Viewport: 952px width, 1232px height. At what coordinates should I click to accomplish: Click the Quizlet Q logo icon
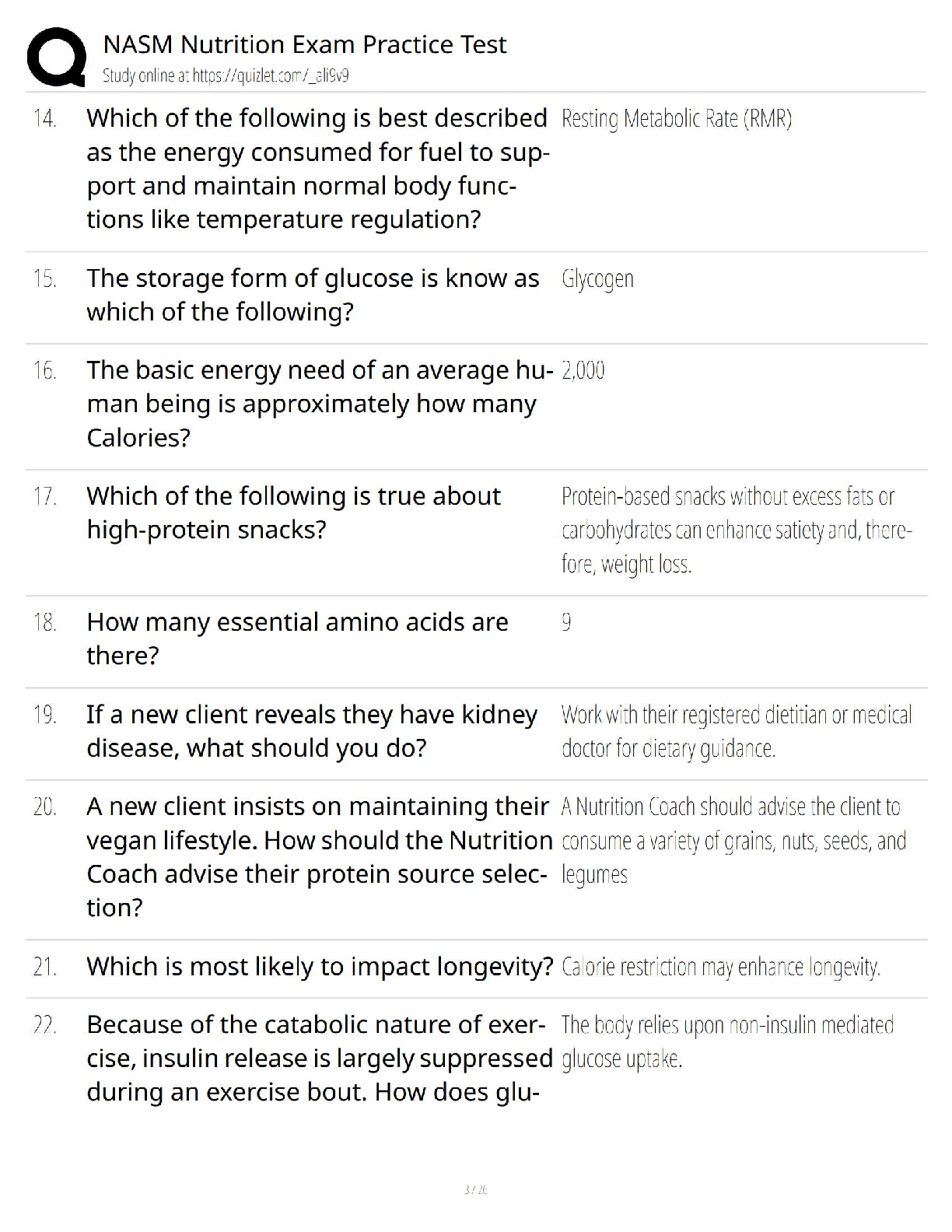(x=56, y=57)
